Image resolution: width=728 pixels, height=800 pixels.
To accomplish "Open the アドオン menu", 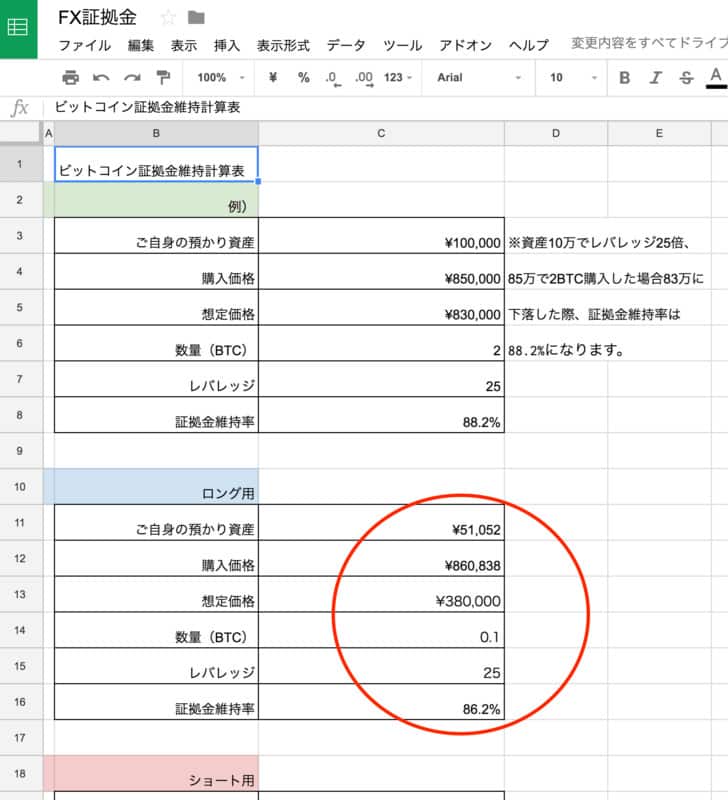I will (x=466, y=45).
